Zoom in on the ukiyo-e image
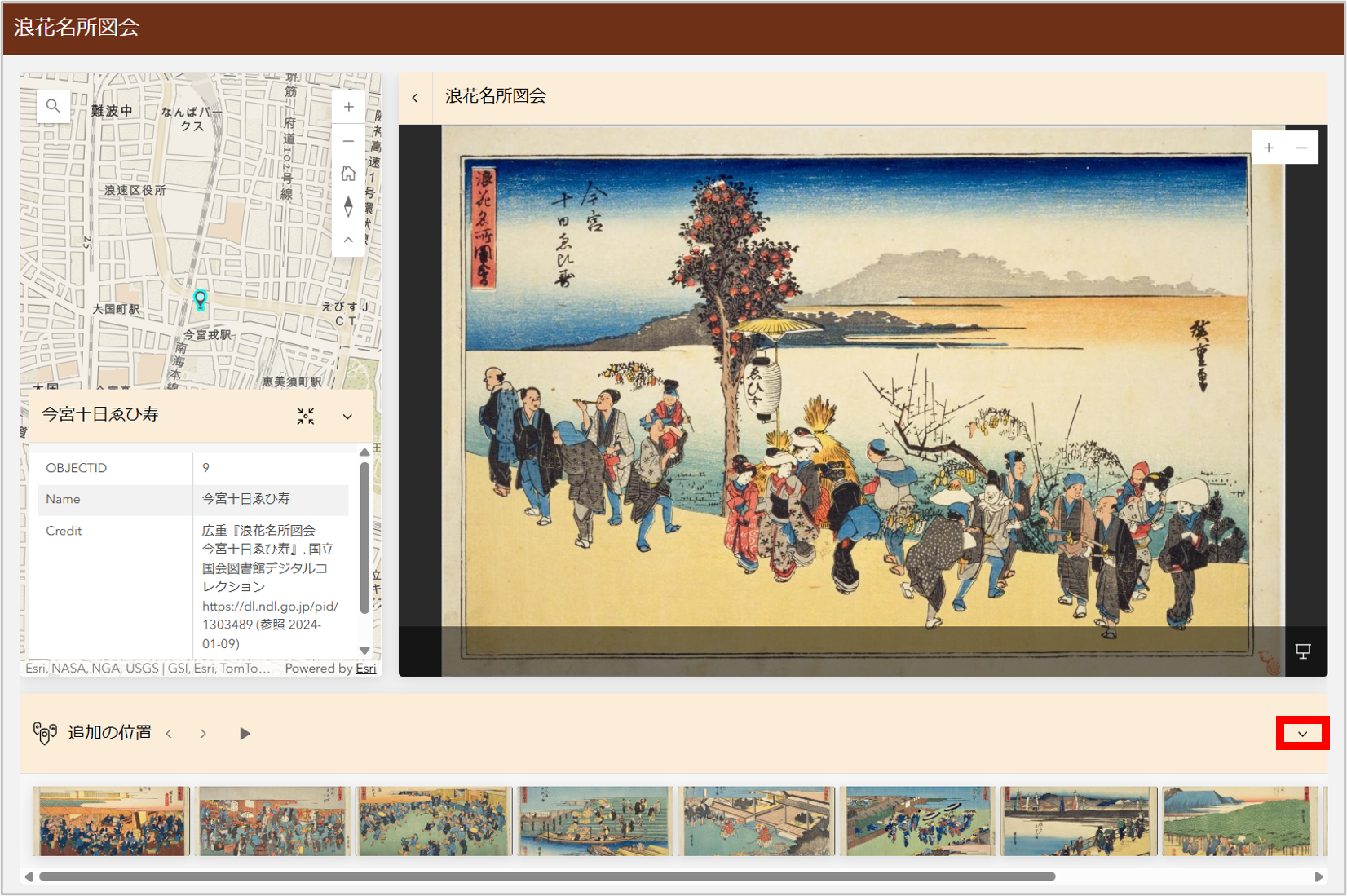The image size is (1347, 896). (x=1269, y=148)
